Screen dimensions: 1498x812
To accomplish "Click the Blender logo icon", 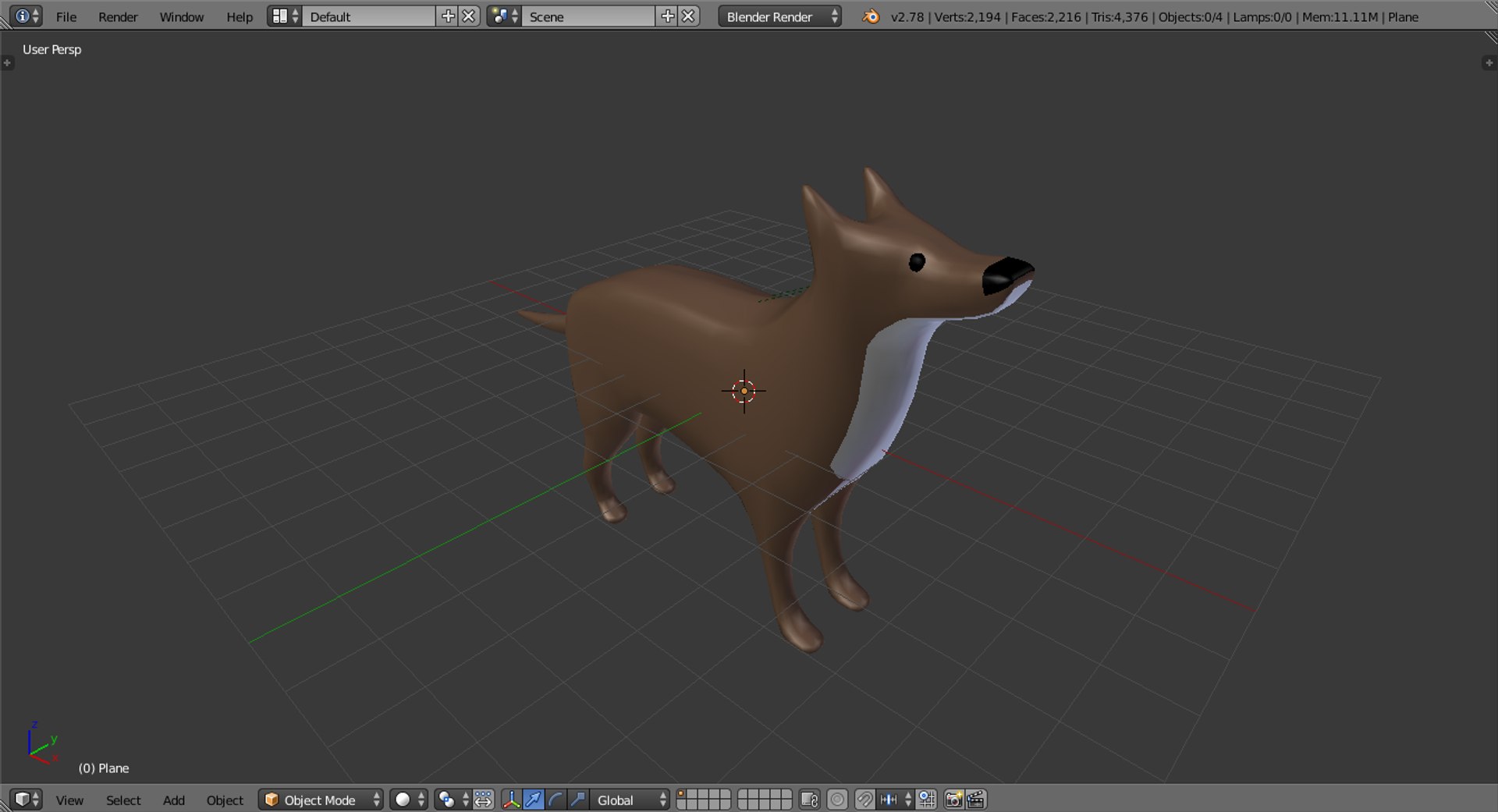I will coord(871,16).
